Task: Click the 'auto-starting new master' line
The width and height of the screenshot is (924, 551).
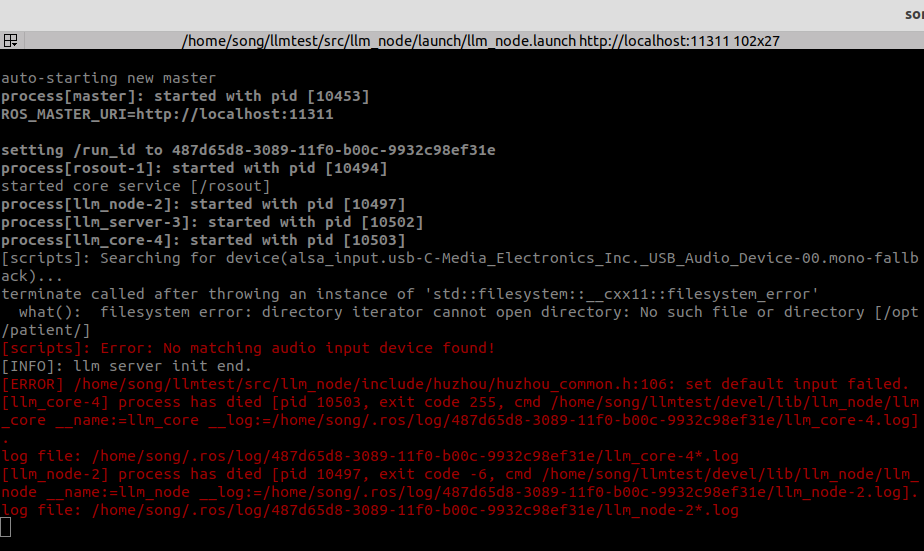Action: coord(108,78)
